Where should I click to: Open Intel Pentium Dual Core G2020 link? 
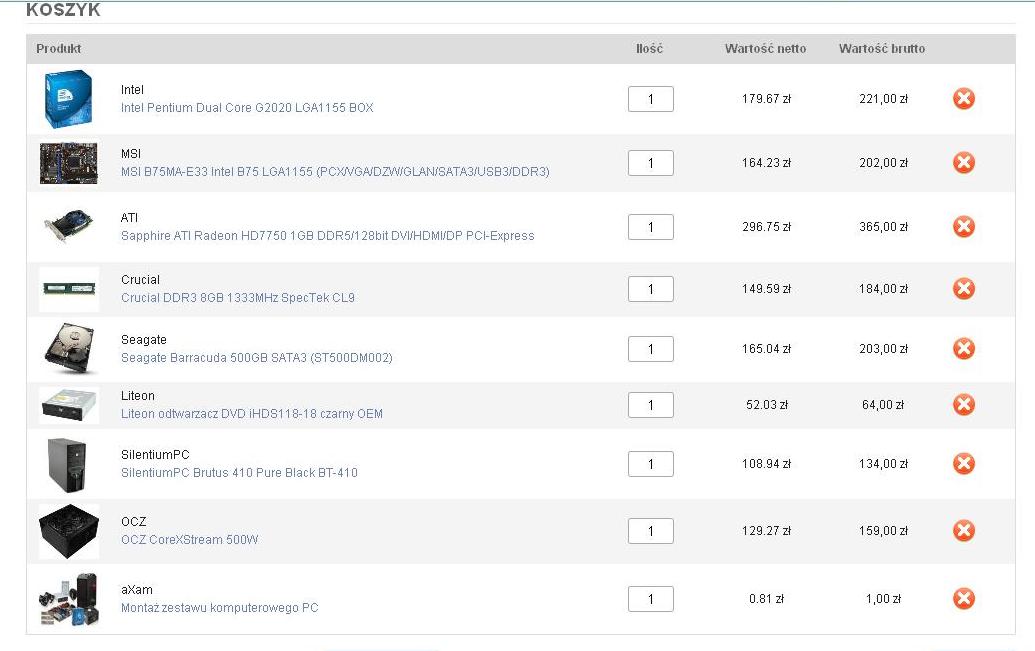(247, 108)
